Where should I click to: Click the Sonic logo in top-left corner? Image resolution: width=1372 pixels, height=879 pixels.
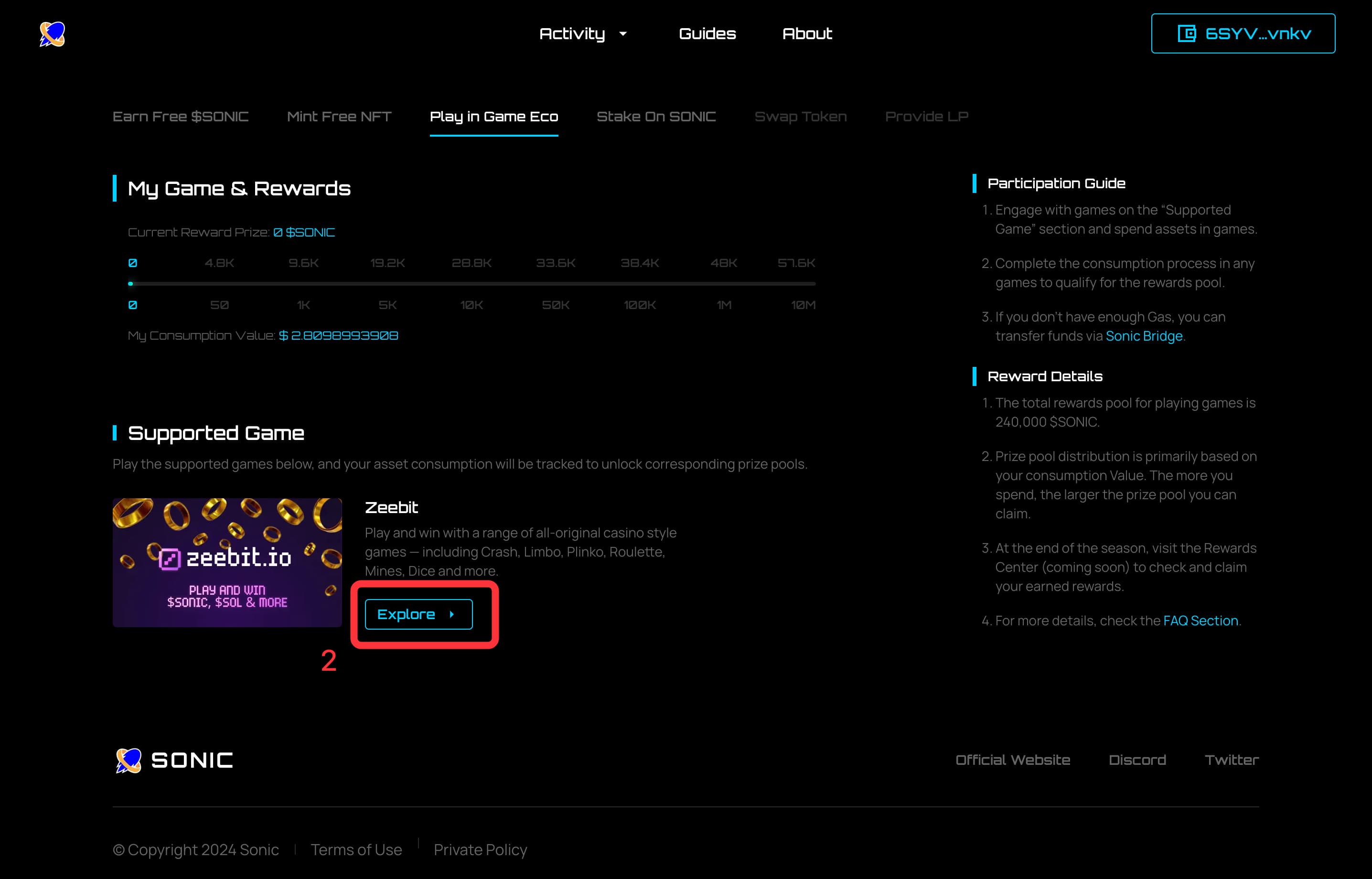(x=52, y=33)
